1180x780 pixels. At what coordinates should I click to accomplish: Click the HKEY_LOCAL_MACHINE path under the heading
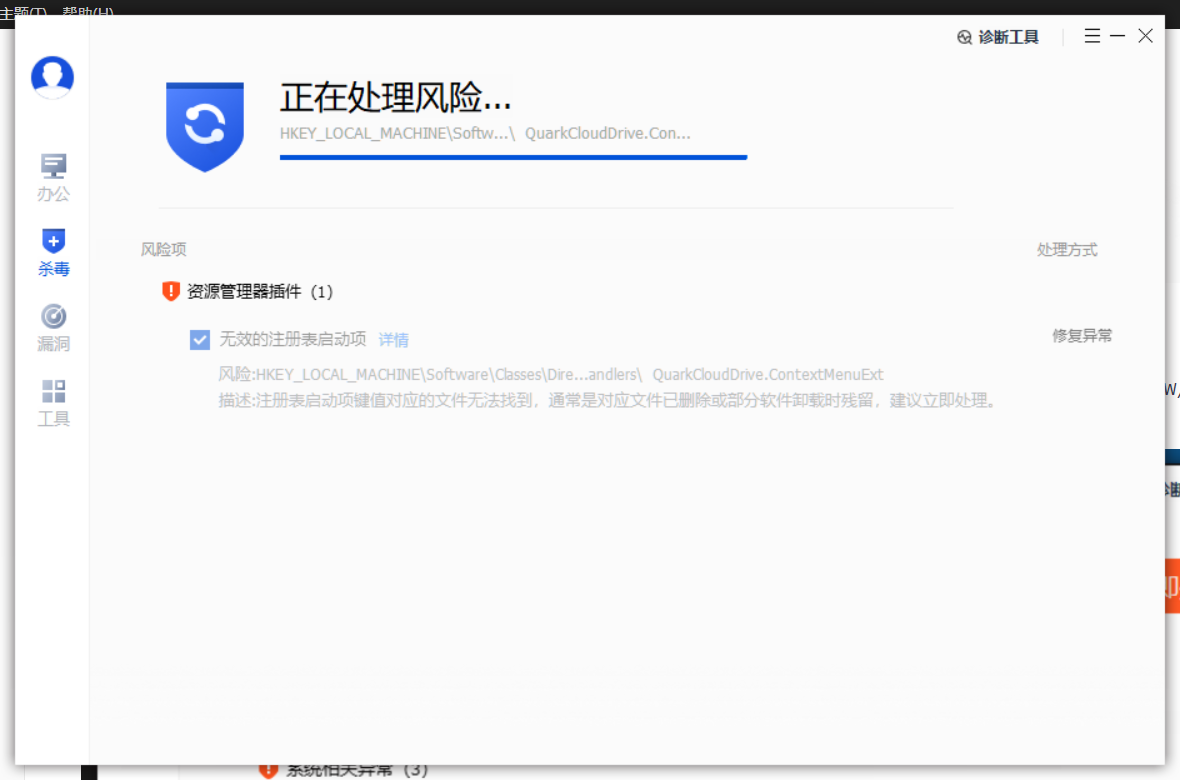(x=485, y=133)
